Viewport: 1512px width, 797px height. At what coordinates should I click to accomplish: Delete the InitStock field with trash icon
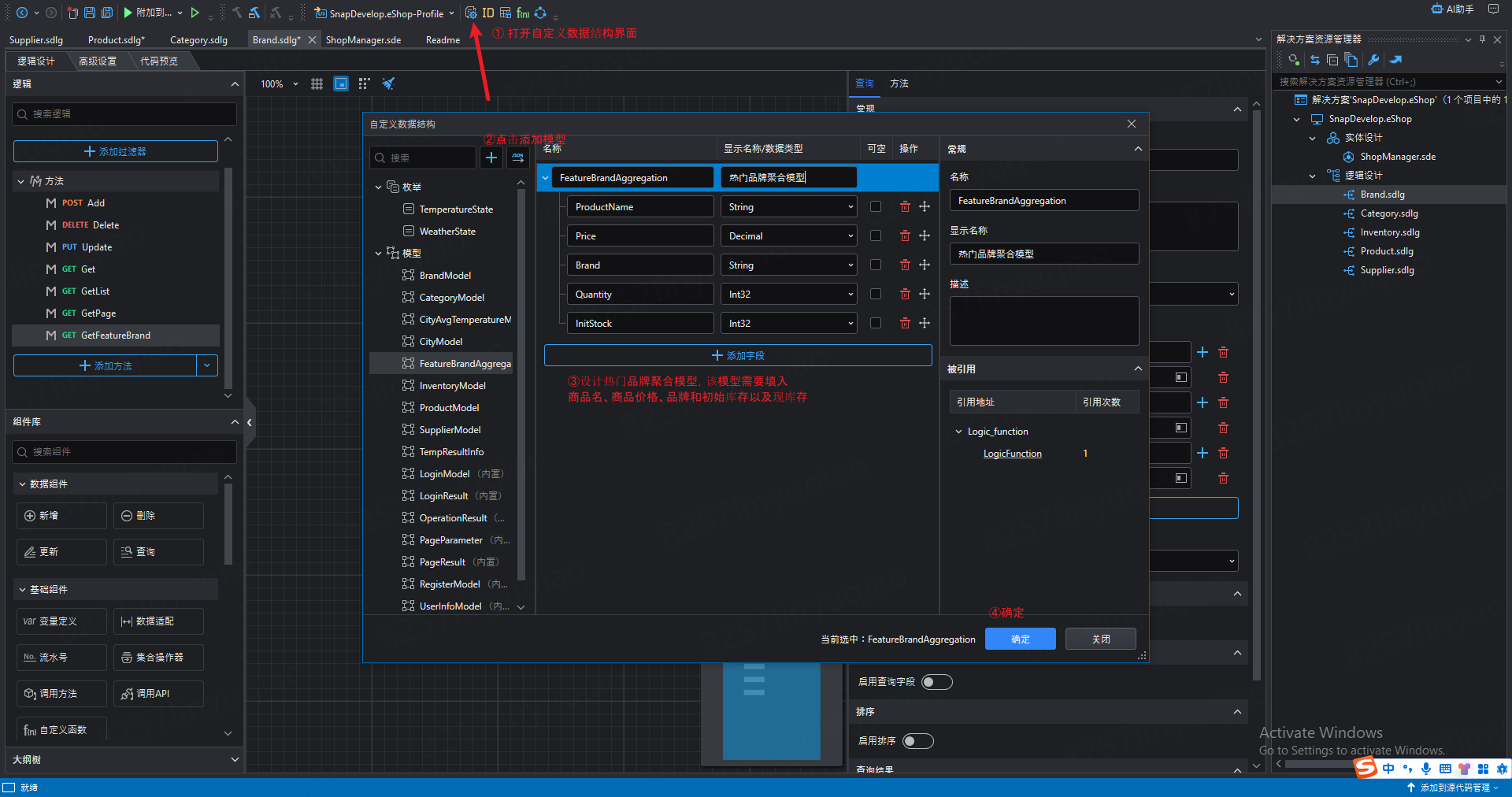tap(905, 324)
